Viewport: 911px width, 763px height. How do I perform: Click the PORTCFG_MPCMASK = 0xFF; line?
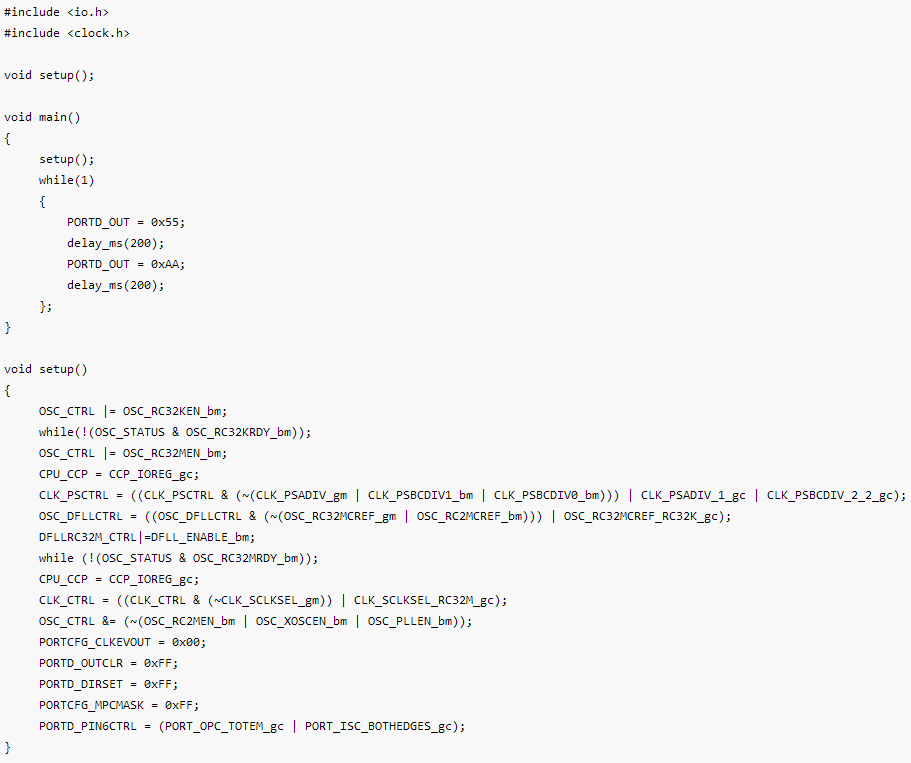(119, 705)
